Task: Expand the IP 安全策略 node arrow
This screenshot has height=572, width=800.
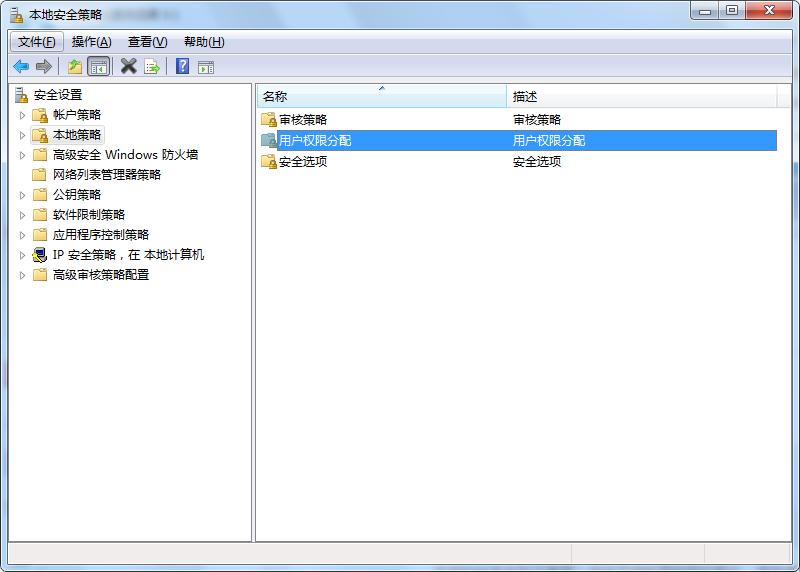Action: pos(22,255)
